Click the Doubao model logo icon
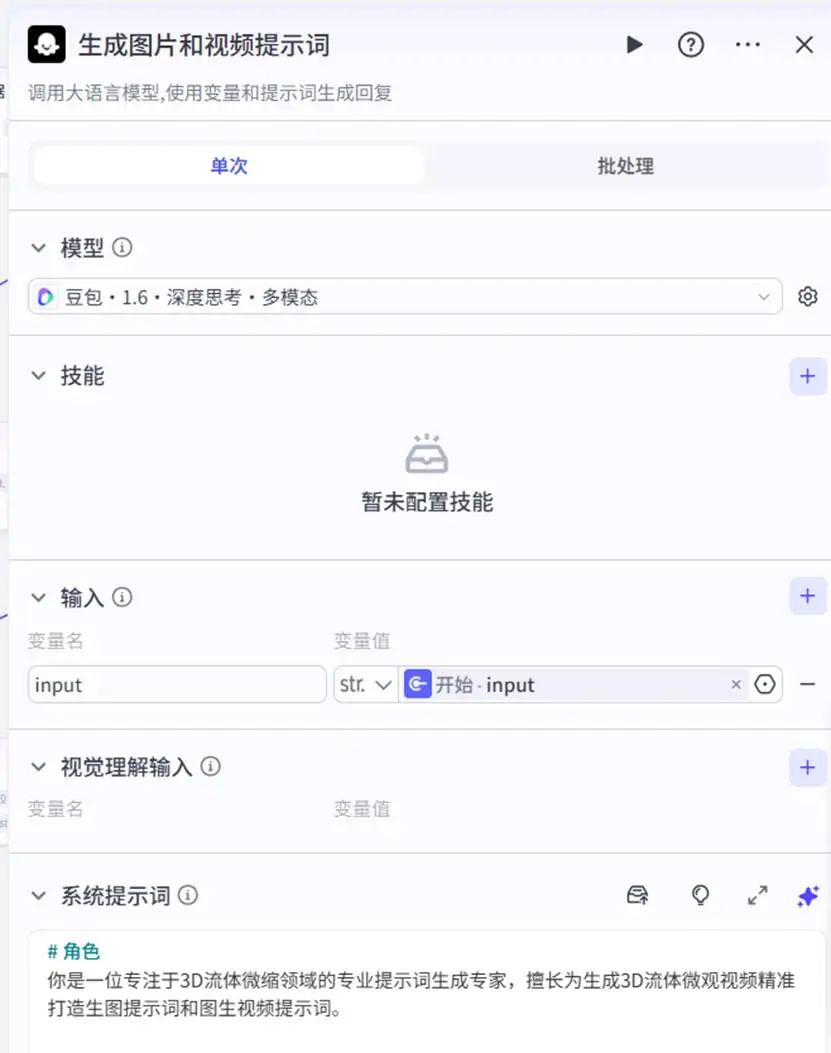This screenshot has height=1053, width=831. pos(46,296)
